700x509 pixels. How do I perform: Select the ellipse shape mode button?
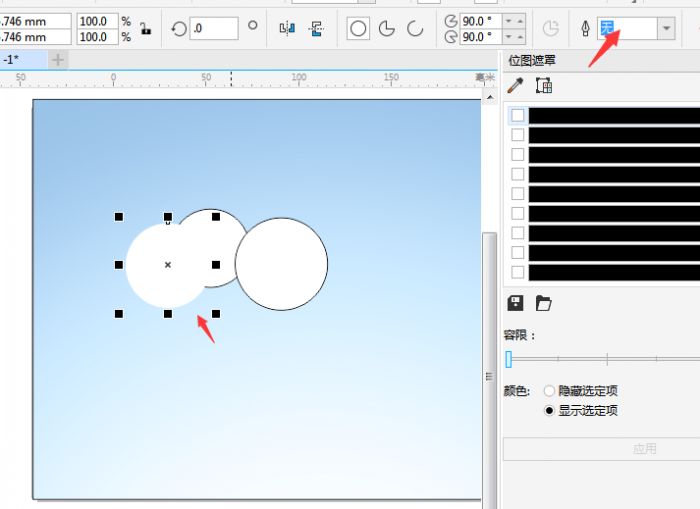pyautogui.click(x=358, y=29)
